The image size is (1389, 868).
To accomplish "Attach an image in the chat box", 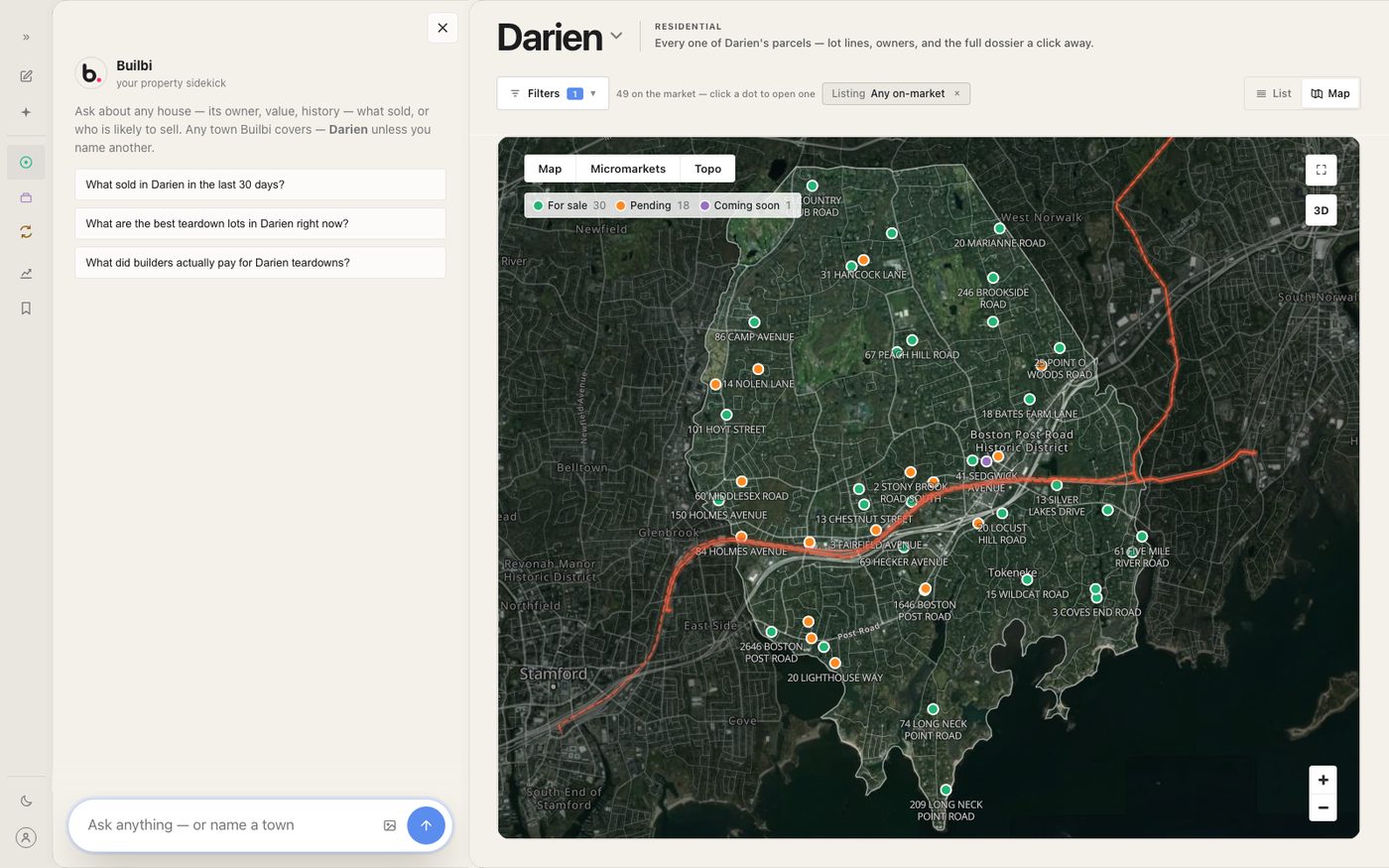I will coord(390,825).
